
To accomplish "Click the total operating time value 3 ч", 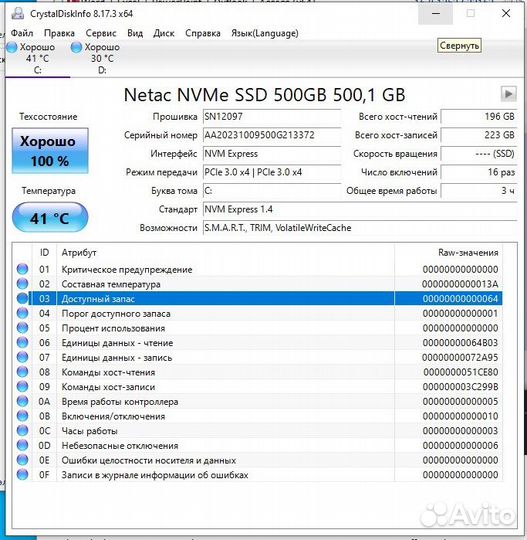I will (479, 191).
